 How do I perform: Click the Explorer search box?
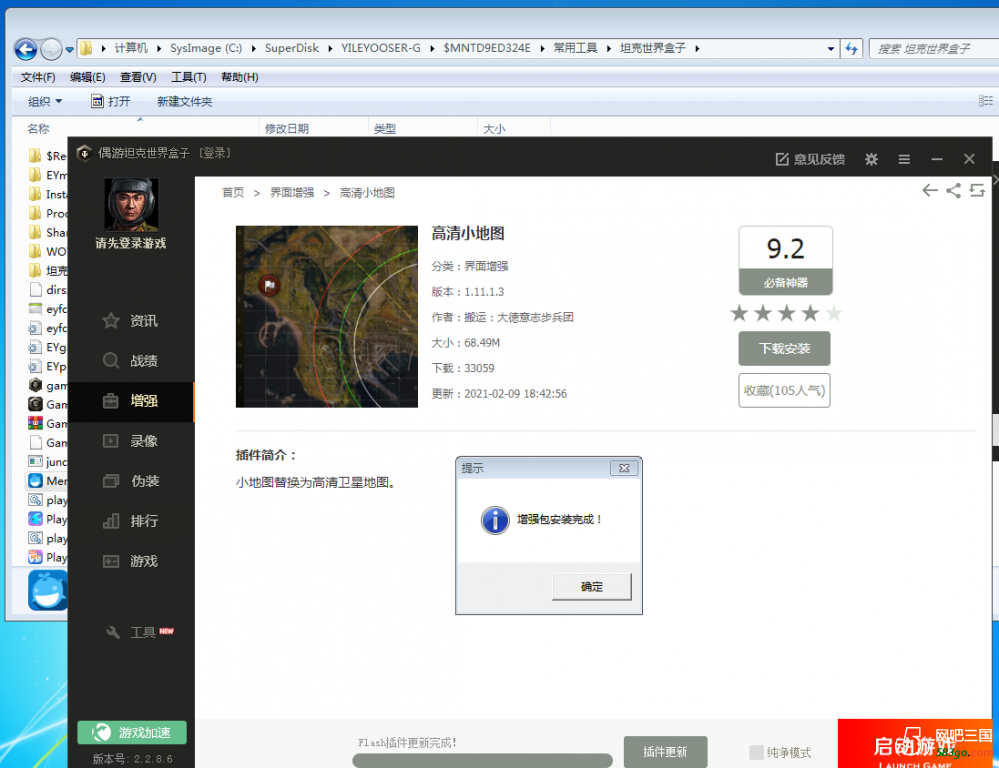click(x=933, y=48)
